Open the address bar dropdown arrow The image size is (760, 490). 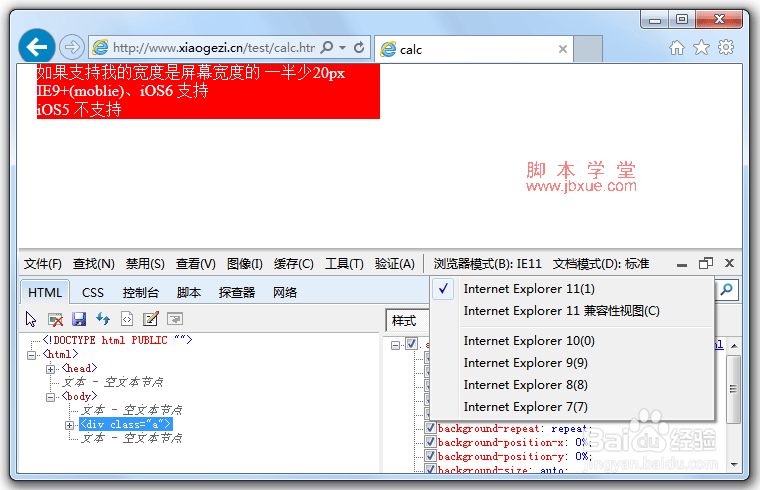pyautogui.click(x=343, y=47)
